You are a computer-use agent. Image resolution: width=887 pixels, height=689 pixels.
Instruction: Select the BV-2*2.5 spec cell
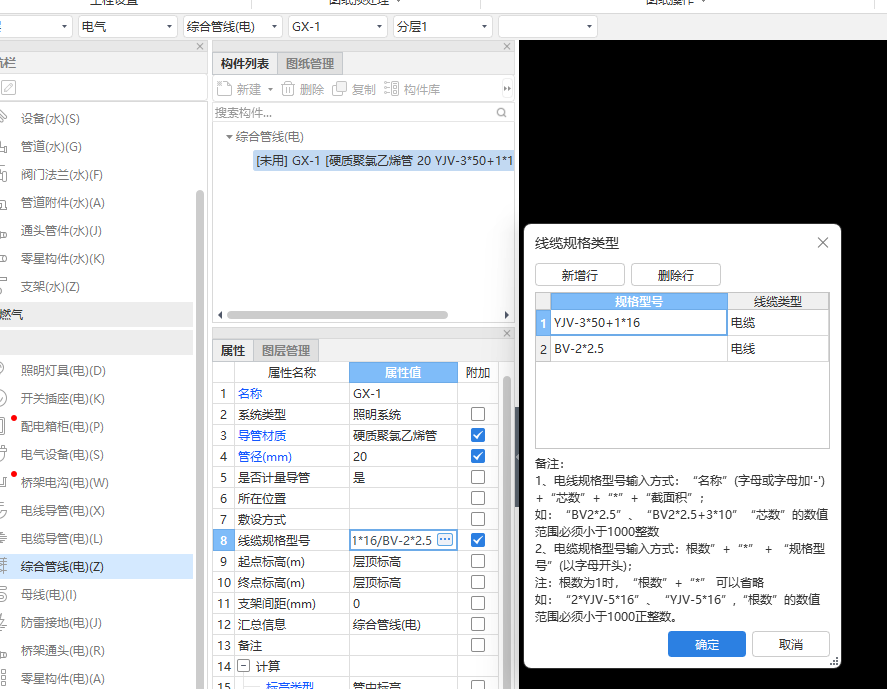point(639,348)
